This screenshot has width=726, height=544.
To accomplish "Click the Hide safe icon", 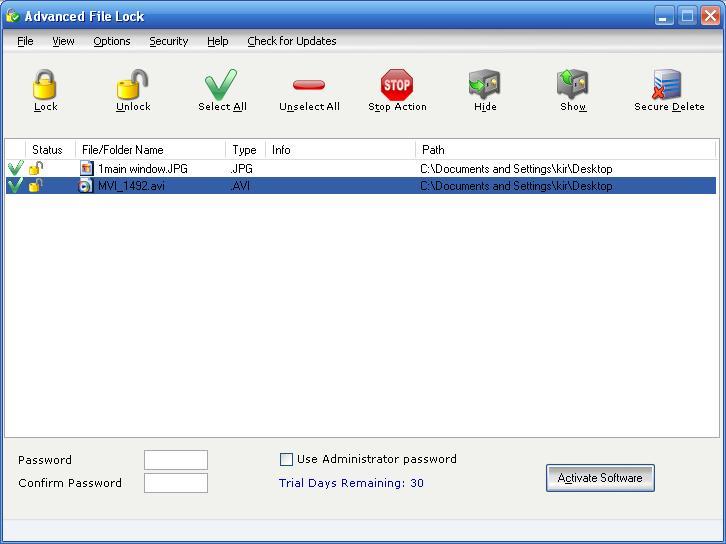I will pos(484,84).
